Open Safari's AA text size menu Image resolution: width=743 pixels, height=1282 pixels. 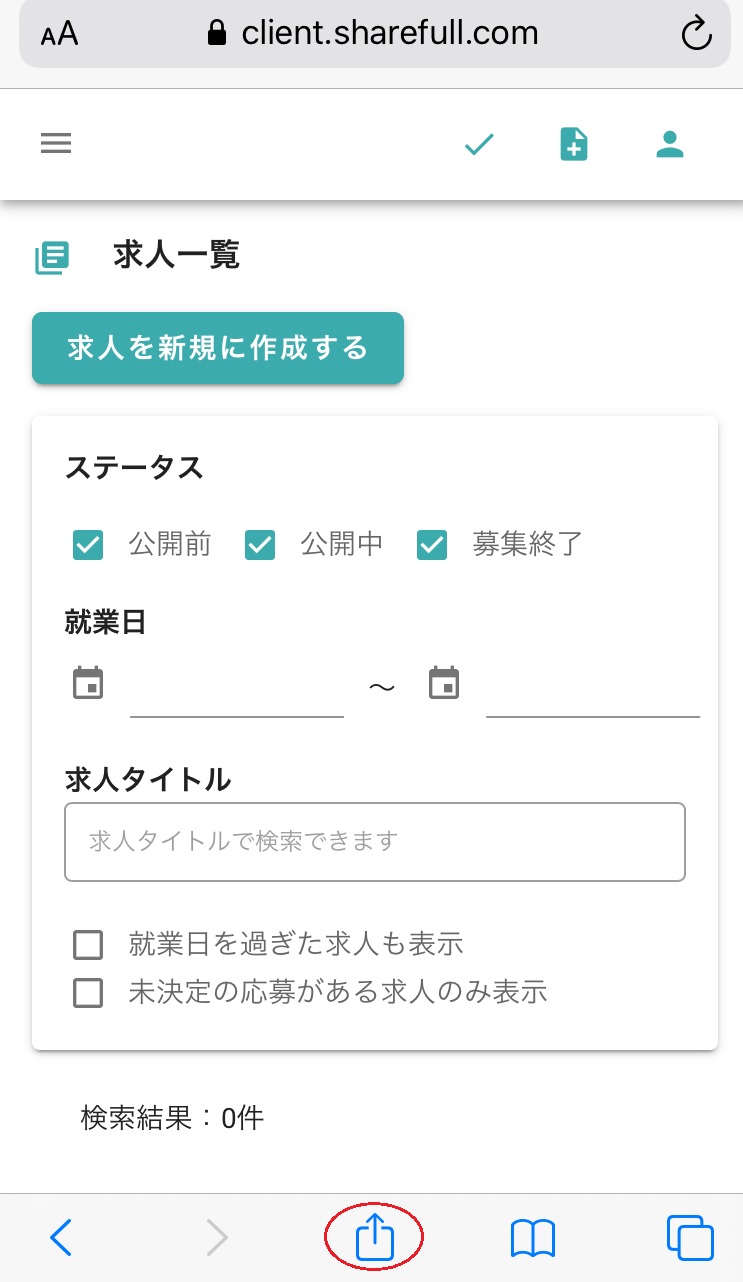coord(60,35)
